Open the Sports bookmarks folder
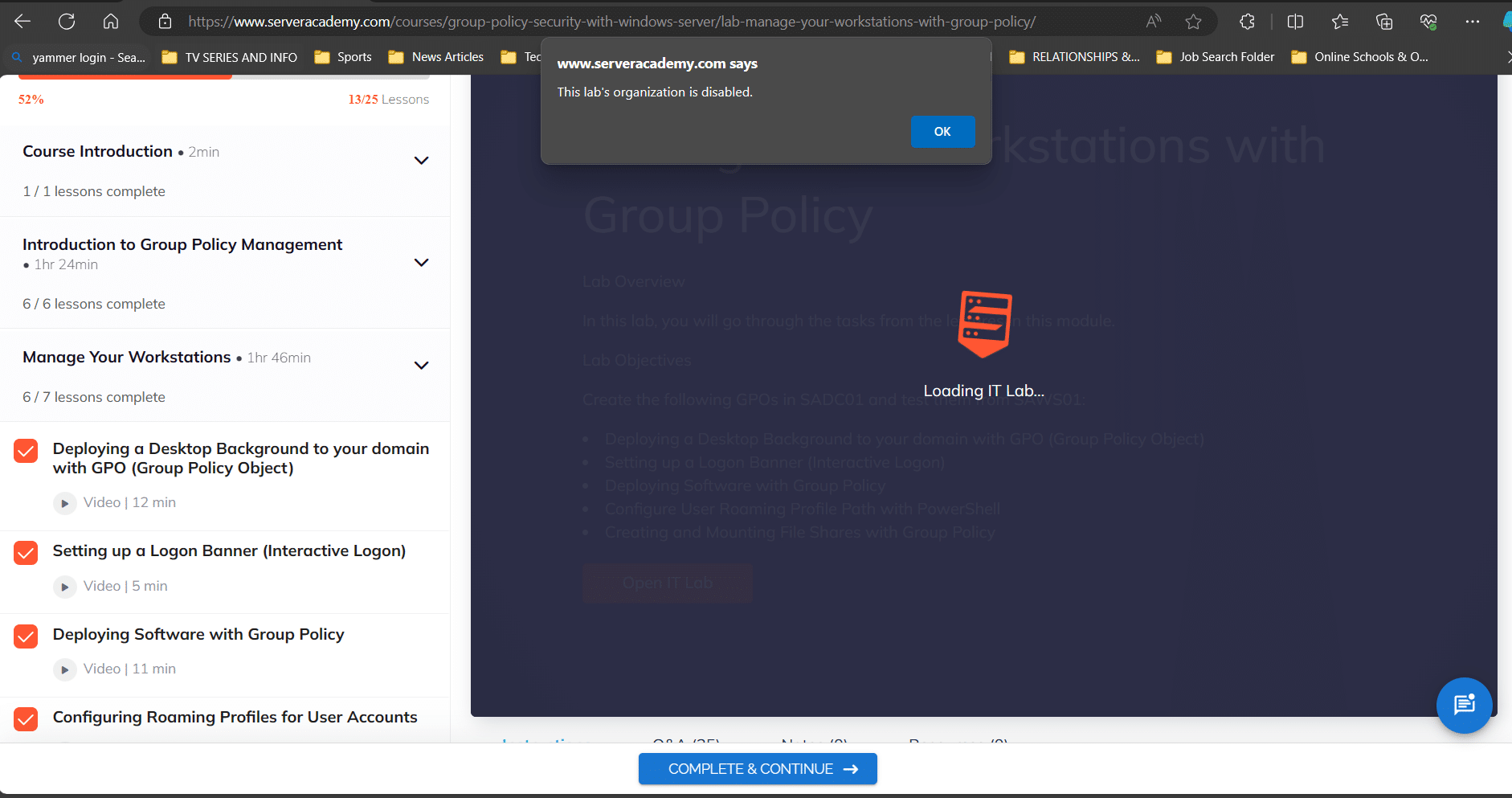1512x798 pixels. [343, 57]
